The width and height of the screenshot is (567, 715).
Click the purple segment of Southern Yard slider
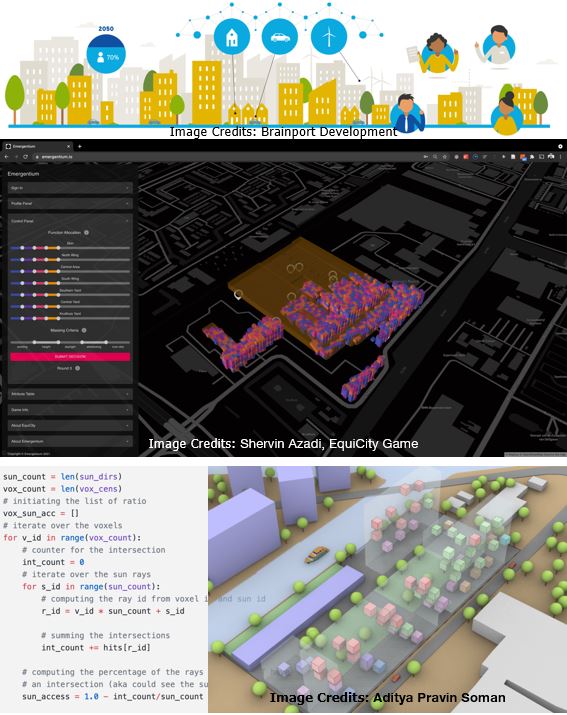[x=28, y=295]
